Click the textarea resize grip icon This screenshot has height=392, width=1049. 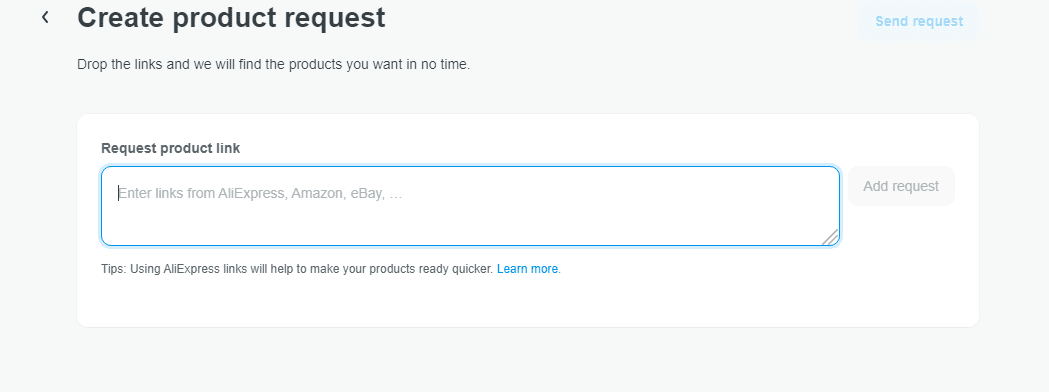(830, 237)
